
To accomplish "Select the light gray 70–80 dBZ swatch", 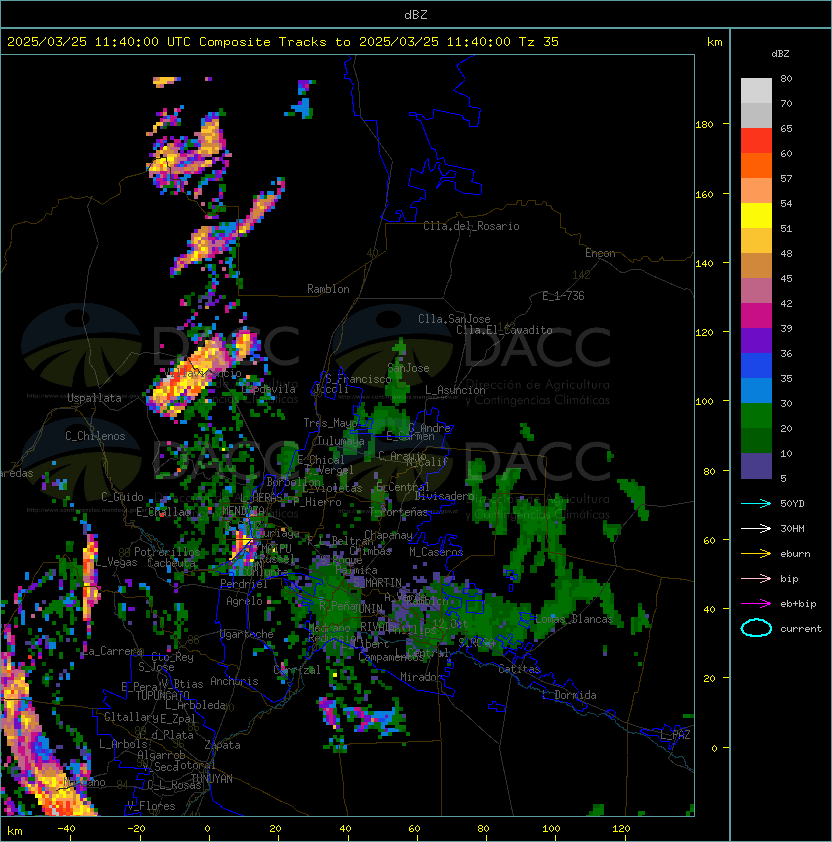I will (x=756, y=91).
